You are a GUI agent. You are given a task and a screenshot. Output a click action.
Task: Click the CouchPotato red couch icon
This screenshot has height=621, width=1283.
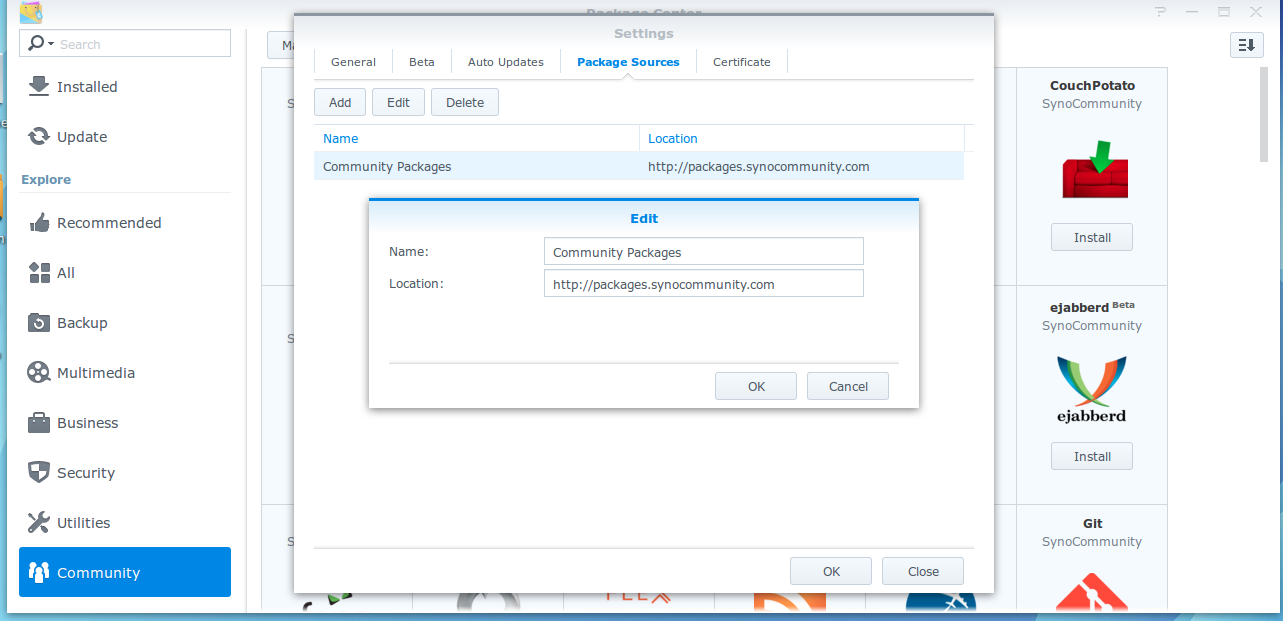pyautogui.click(x=1093, y=170)
